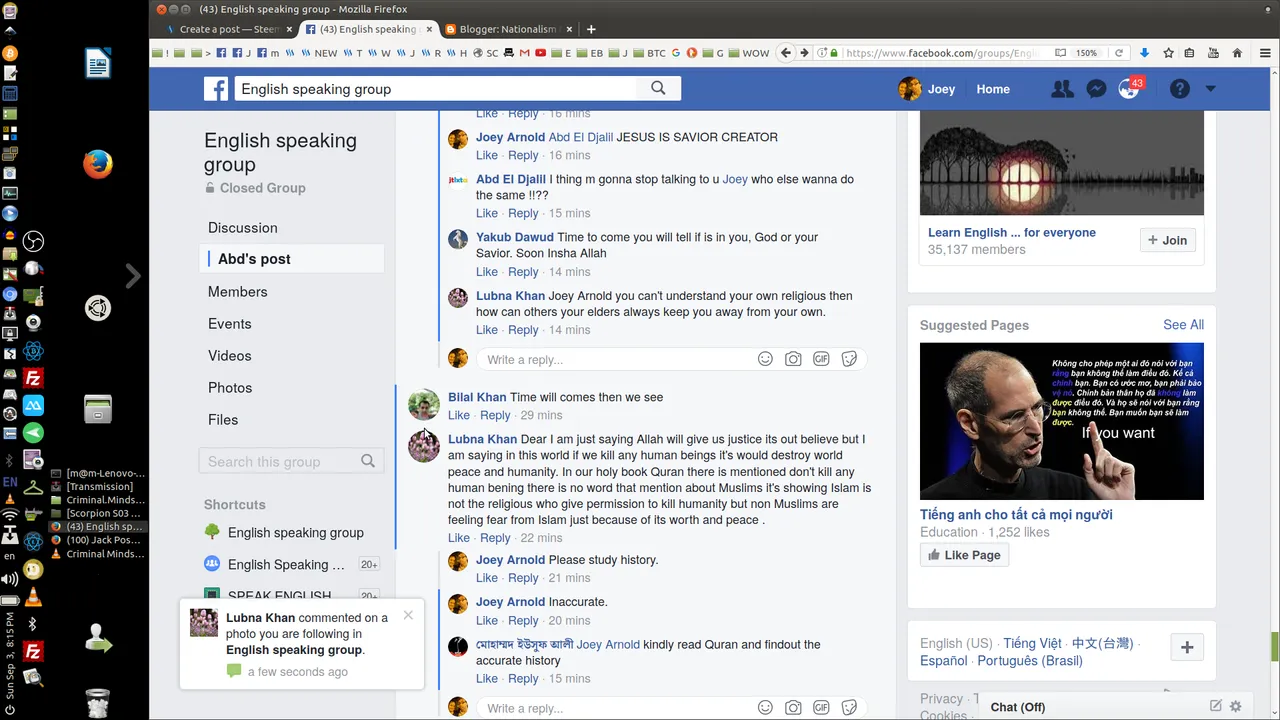Click Like Page under Suggested Pages
The image size is (1280, 720).
coord(964,555)
